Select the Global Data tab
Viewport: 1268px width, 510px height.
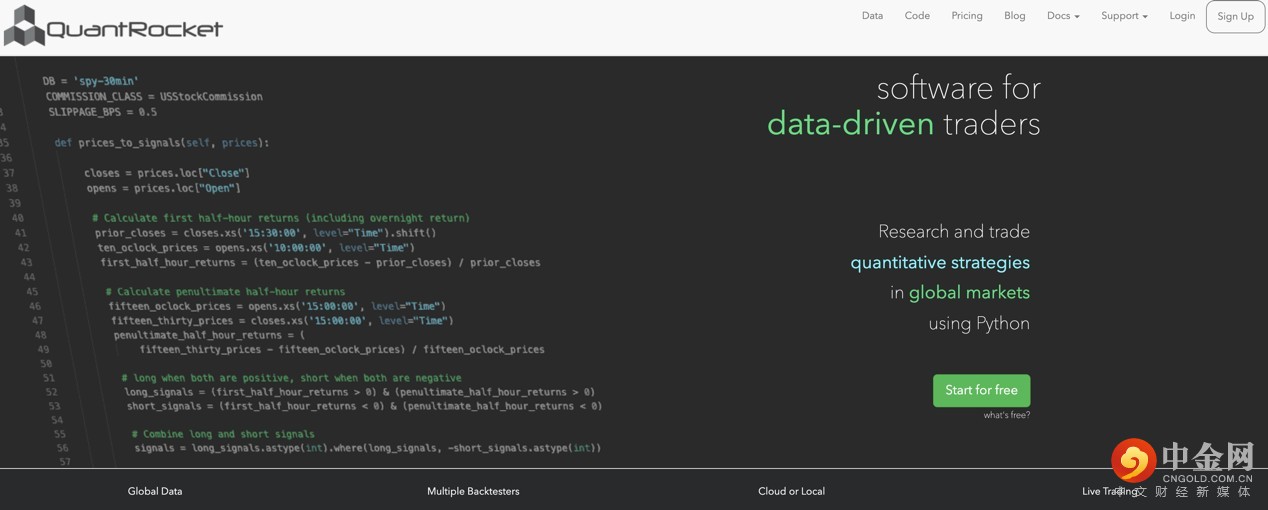(x=155, y=491)
